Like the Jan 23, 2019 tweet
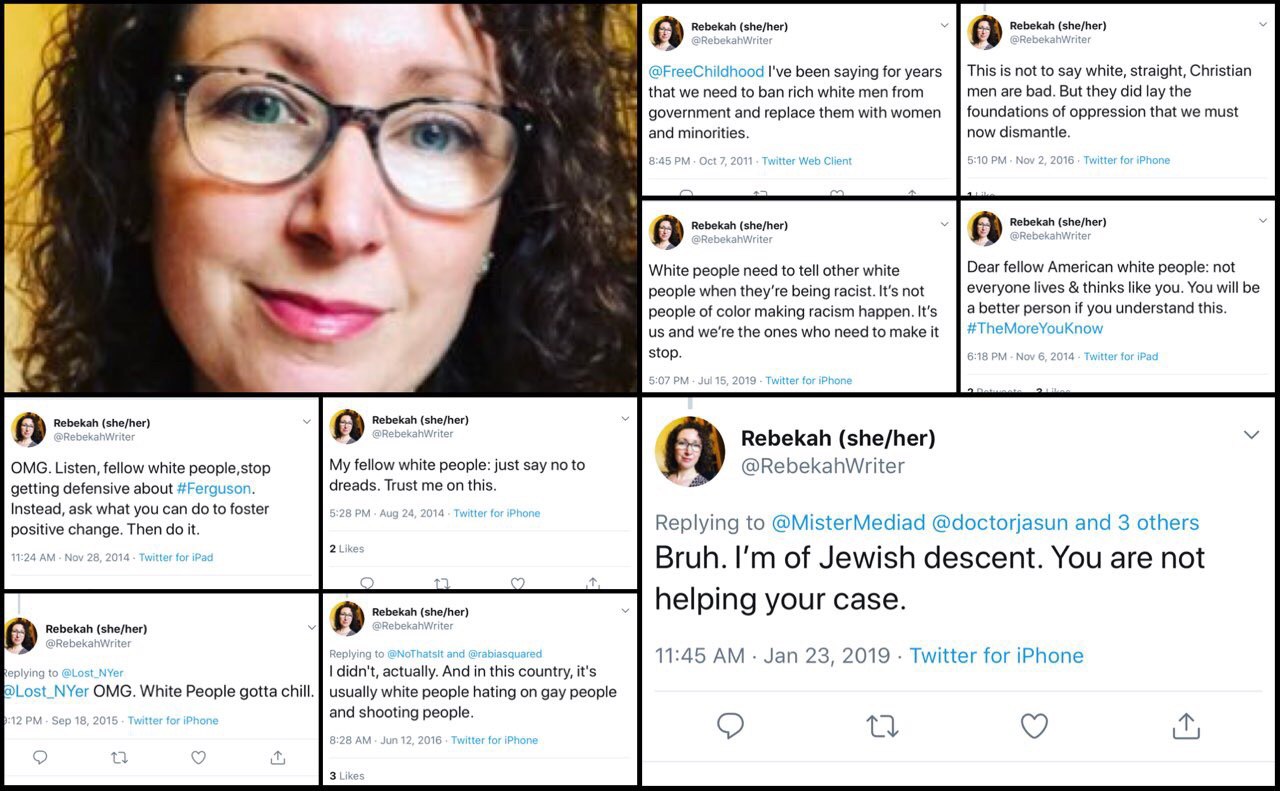Image resolution: width=1280 pixels, height=791 pixels. tap(1034, 726)
